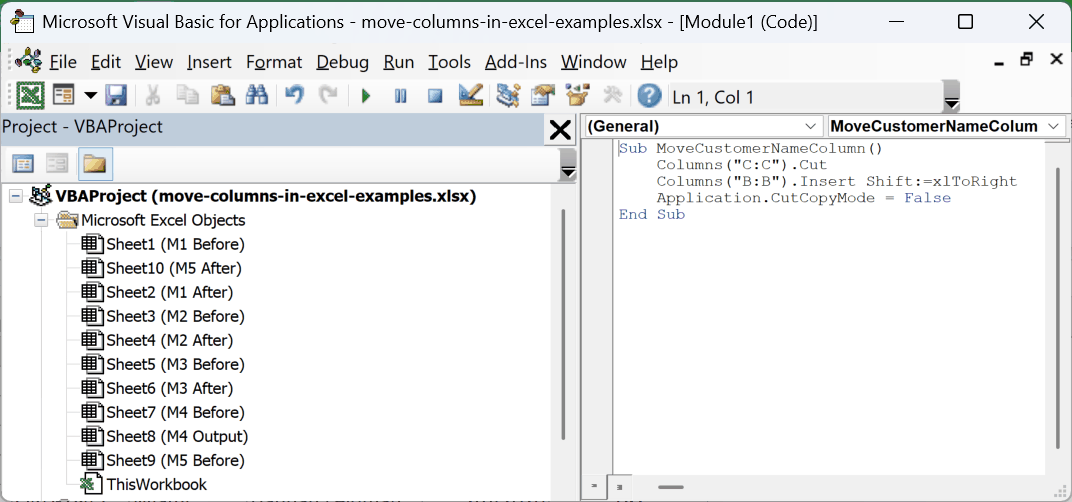Select Sheet3 (M2 Before)

pos(175,316)
